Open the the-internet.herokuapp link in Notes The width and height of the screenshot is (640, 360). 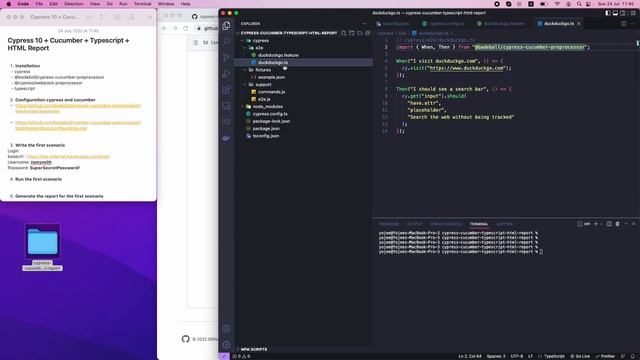tap(68, 156)
